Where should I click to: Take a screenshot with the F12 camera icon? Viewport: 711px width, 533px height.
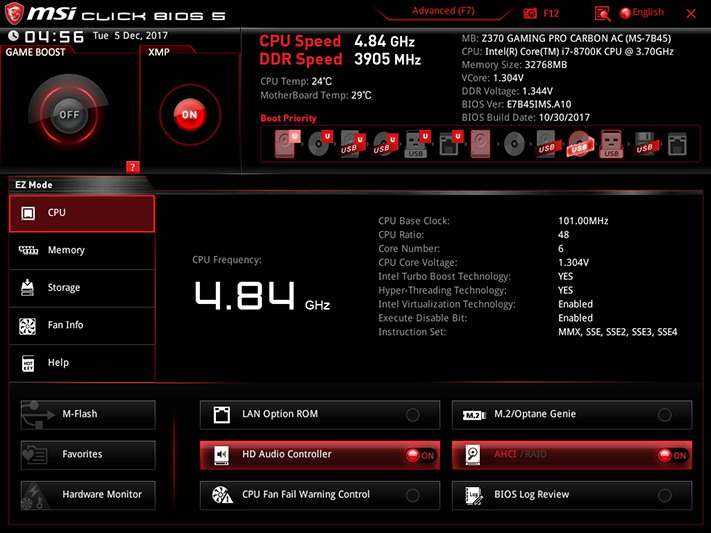click(x=530, y=13)
